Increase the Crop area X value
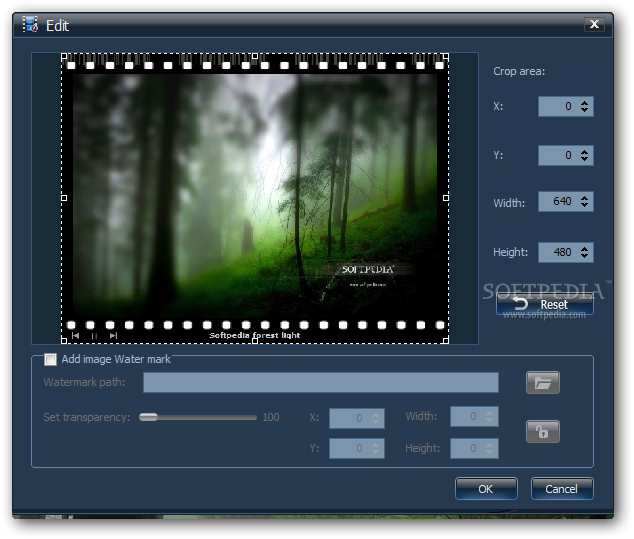 pyautogui.click(x=584, y=103)
